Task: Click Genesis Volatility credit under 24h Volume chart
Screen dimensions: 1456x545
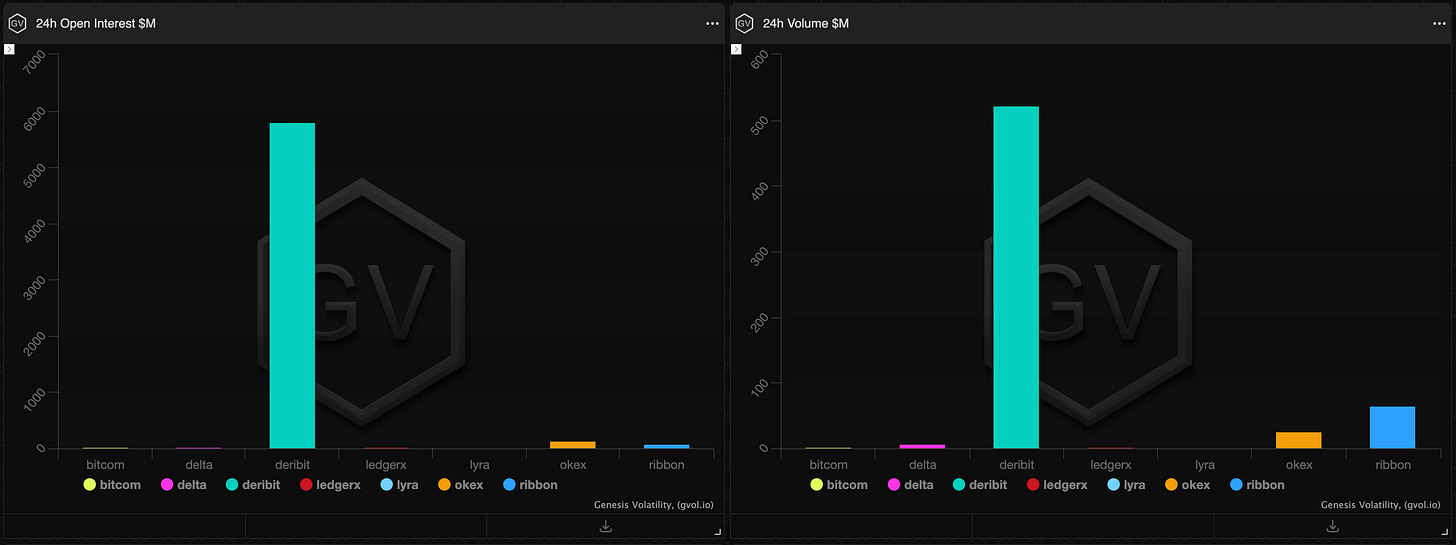Action: pyautogui.click(x=1383, y=506)
